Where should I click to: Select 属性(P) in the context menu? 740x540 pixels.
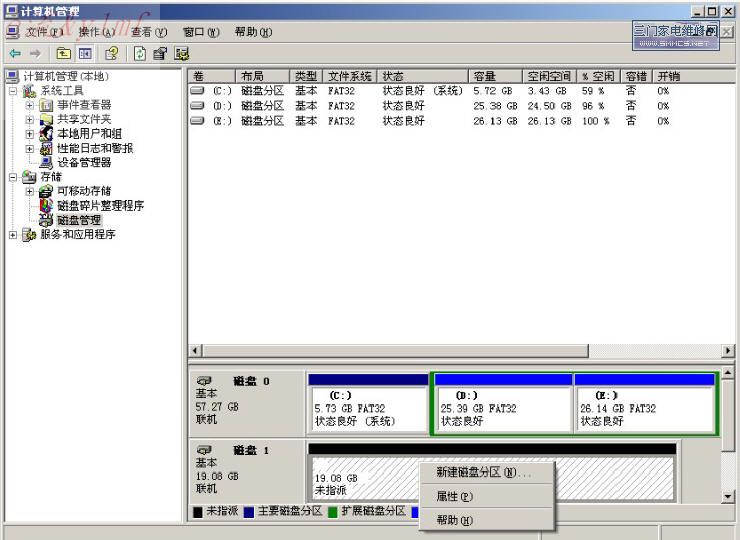(x=454, y=496)
